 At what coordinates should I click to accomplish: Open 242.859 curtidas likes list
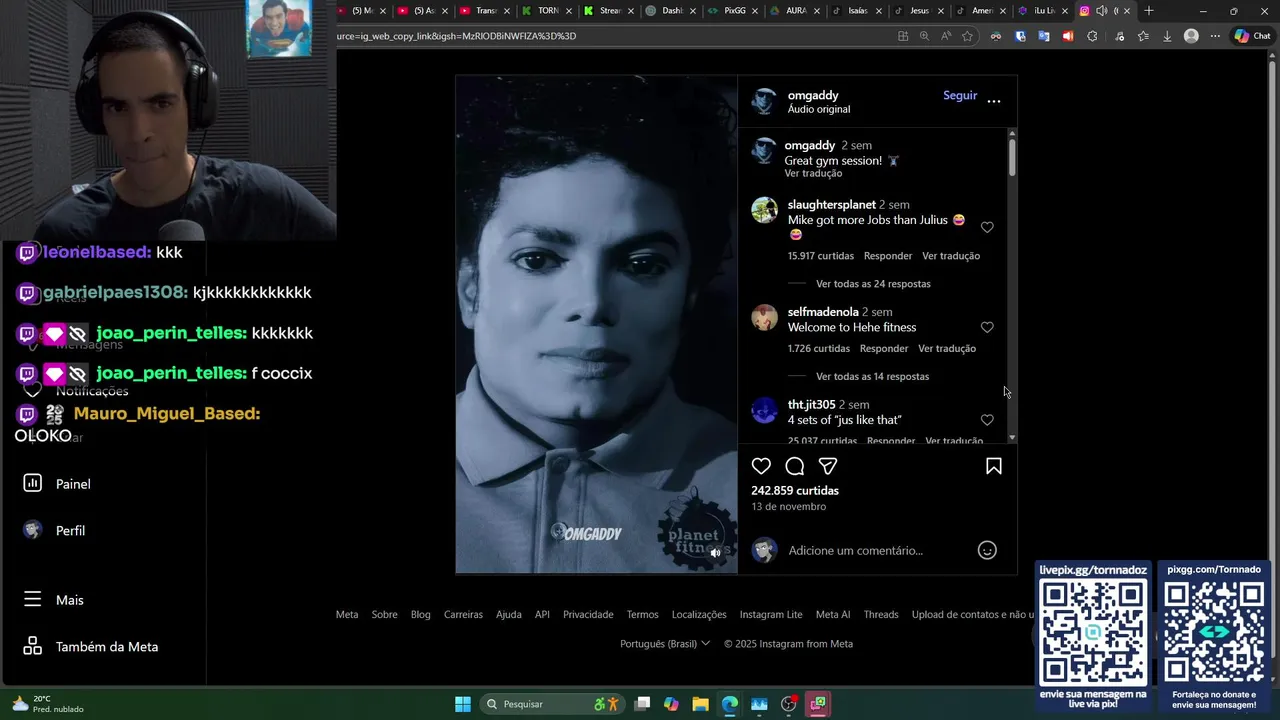click(x=795, y=491)
